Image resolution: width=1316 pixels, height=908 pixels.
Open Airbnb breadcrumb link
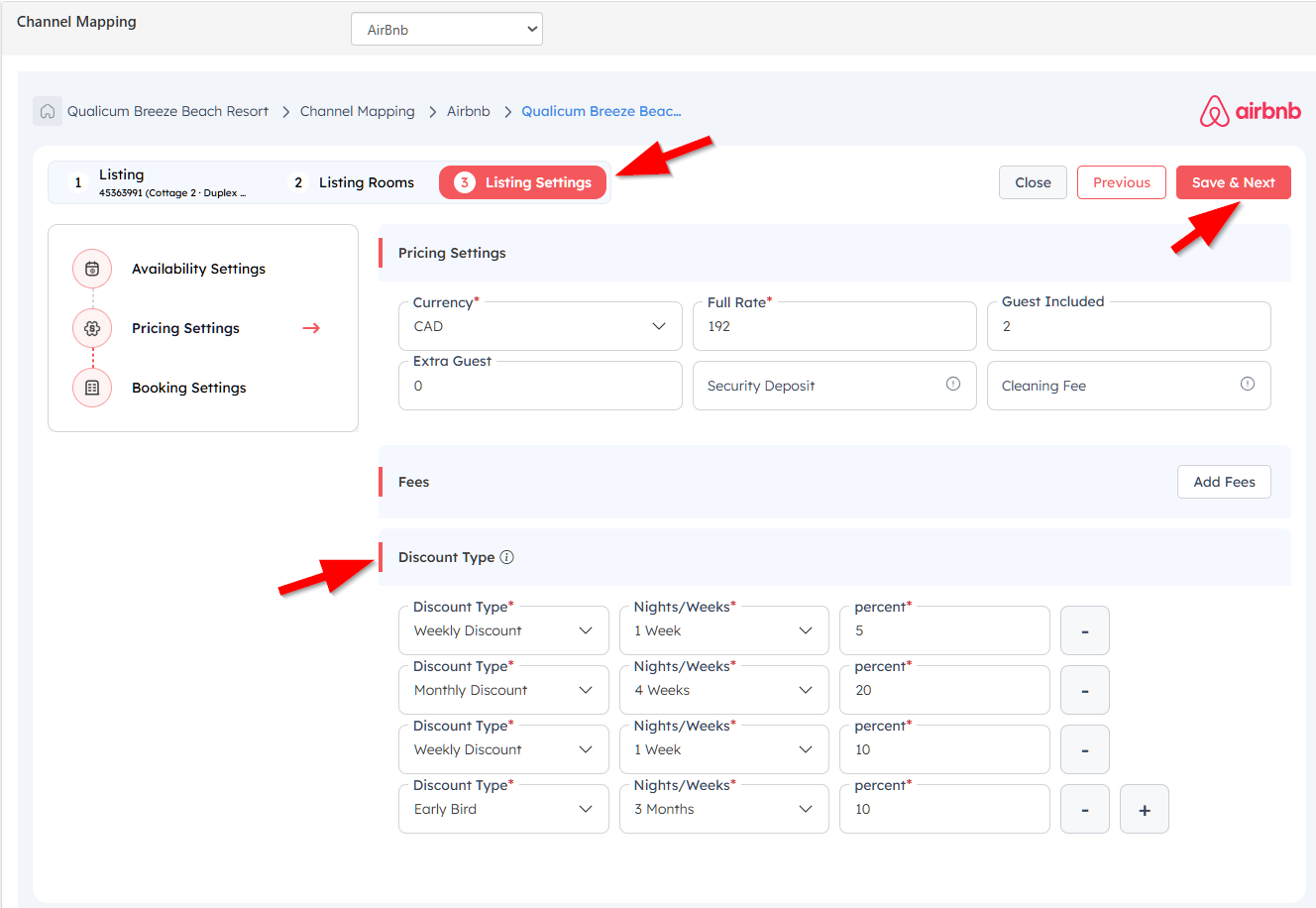tap(469, 111)
